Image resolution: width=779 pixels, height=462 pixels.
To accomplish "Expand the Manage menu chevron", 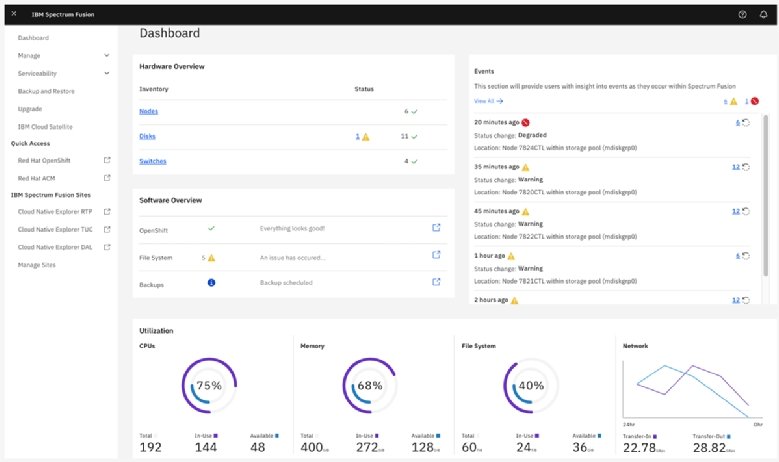I will pyautogui.click(x=107, y=55).
